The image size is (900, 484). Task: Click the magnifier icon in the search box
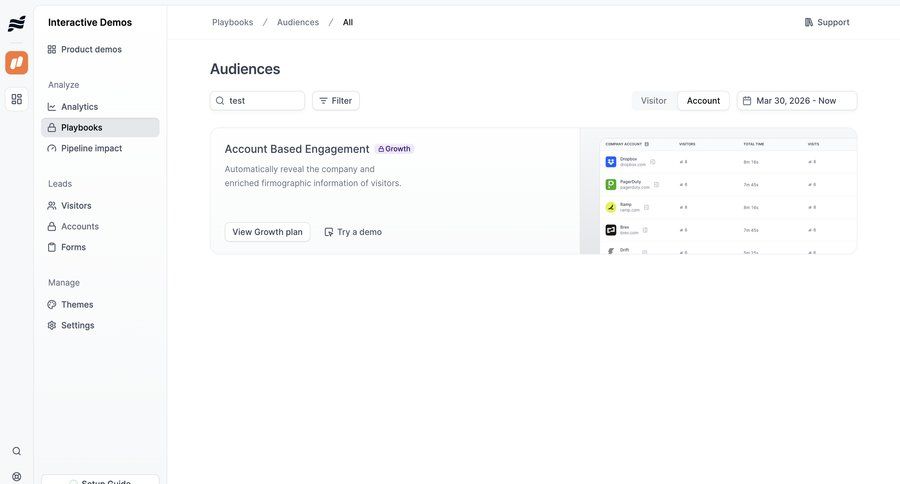point(220,100)
